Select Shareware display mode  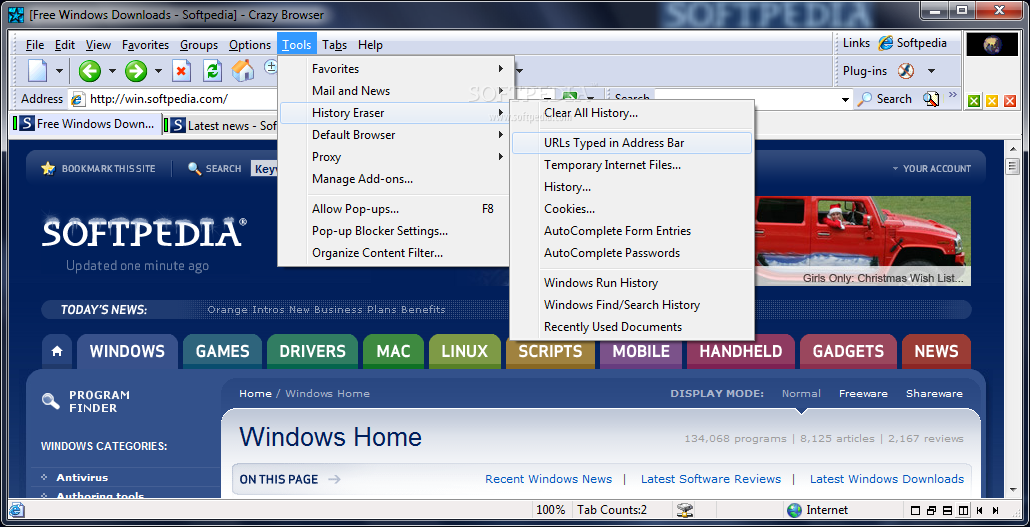click(934, 394)
